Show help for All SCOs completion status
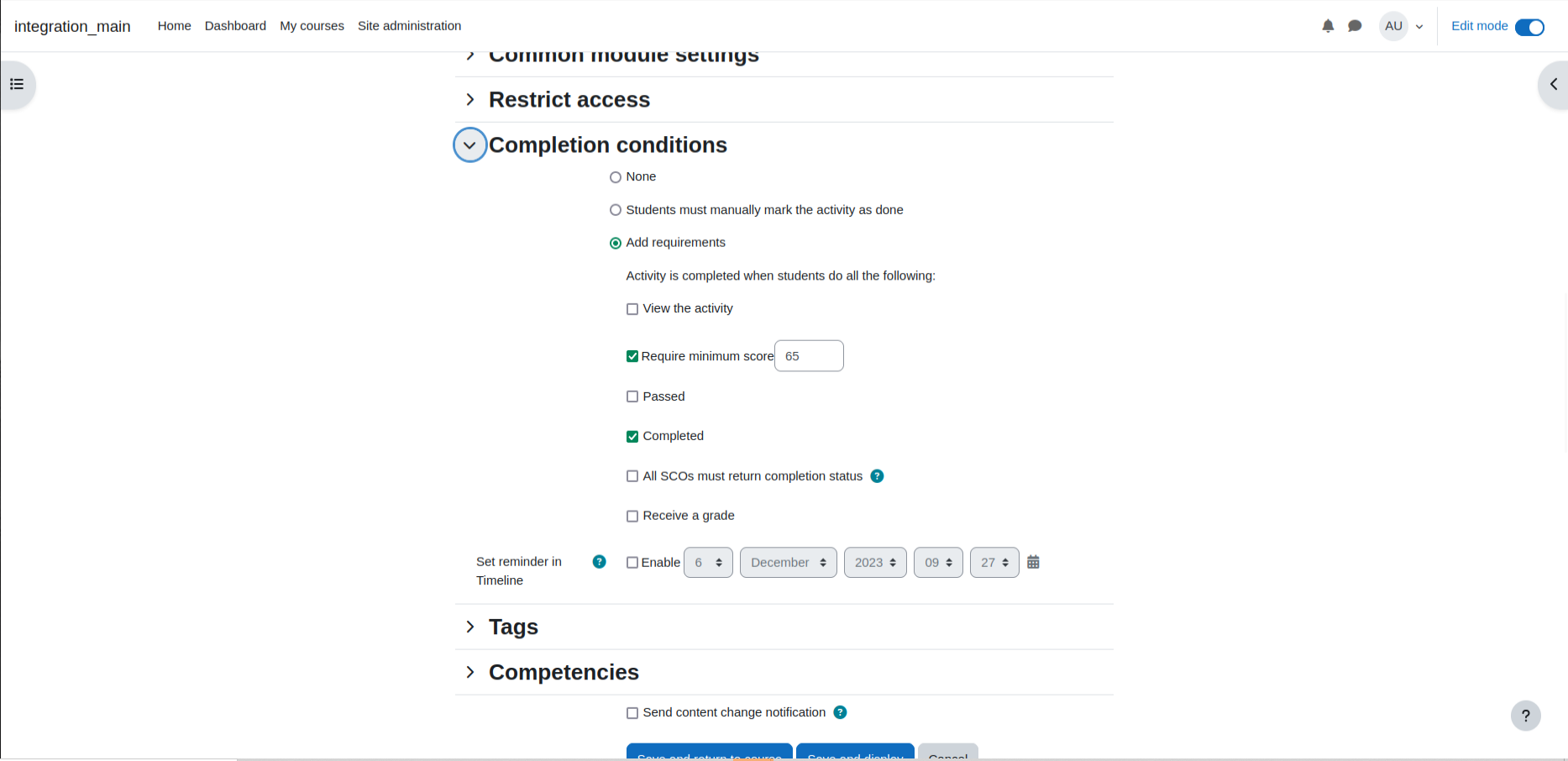The width and height of the screenshot is (1568, 761). click(877, 476)
